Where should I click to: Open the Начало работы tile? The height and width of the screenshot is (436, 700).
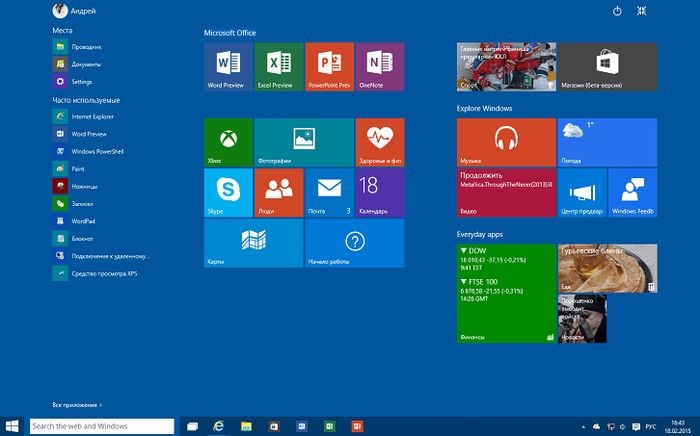(355, 243)
